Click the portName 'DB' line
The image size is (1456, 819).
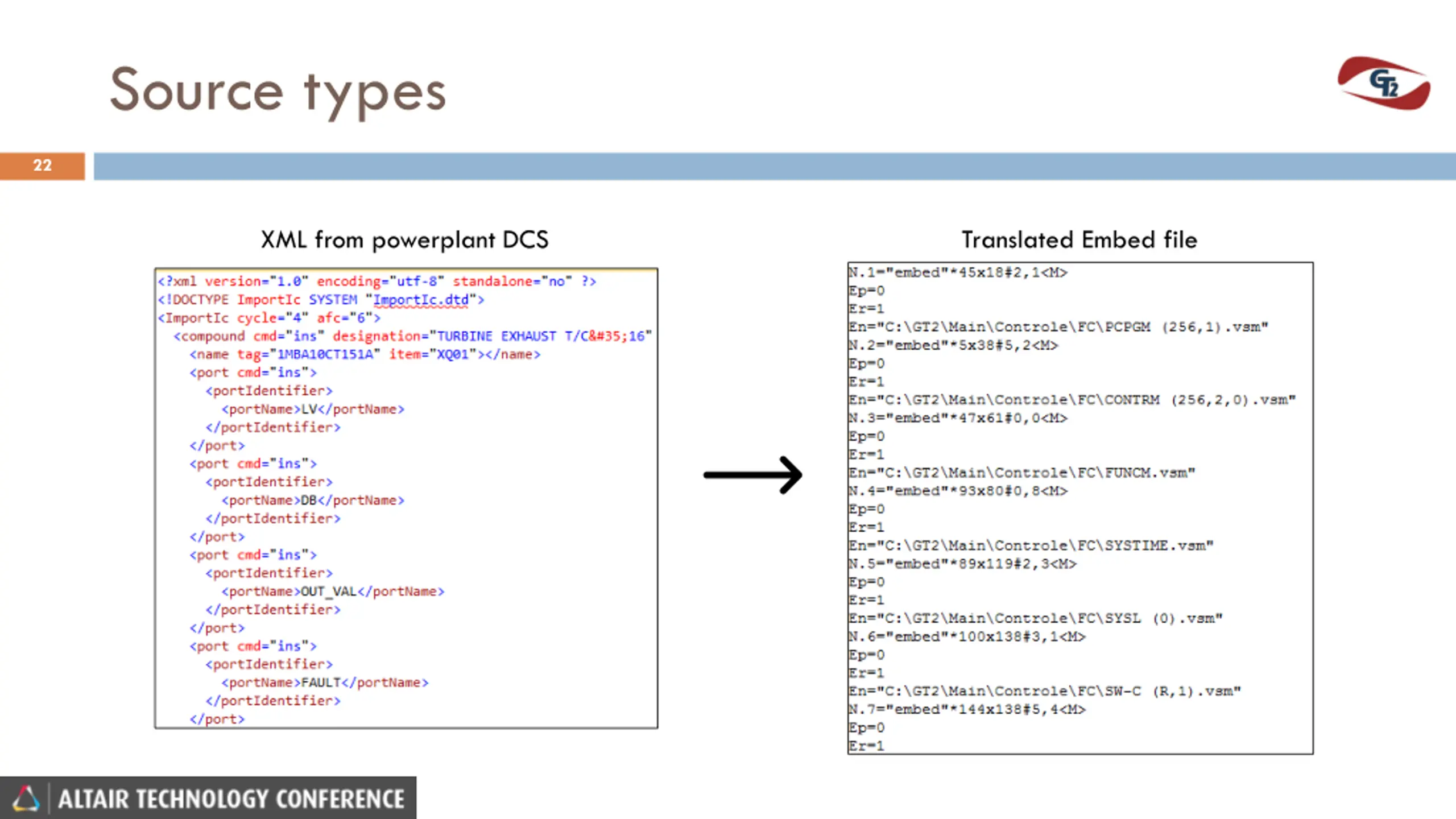click(x=313, y=500)
